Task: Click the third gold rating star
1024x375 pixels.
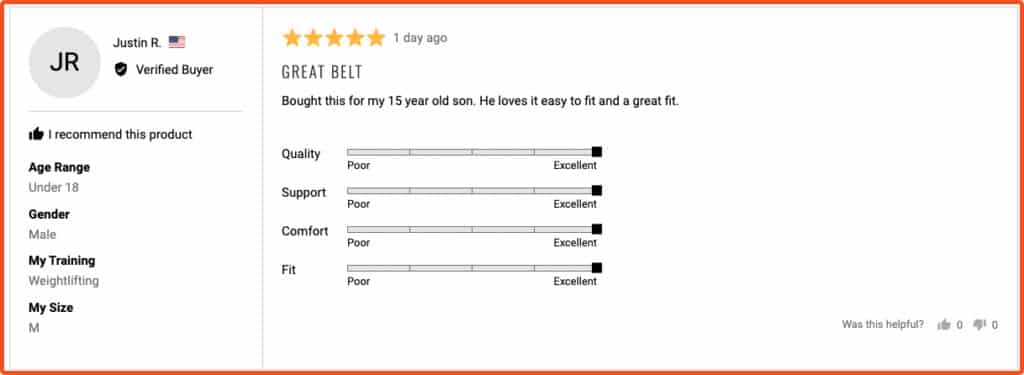Action: (x=334, y=38)
